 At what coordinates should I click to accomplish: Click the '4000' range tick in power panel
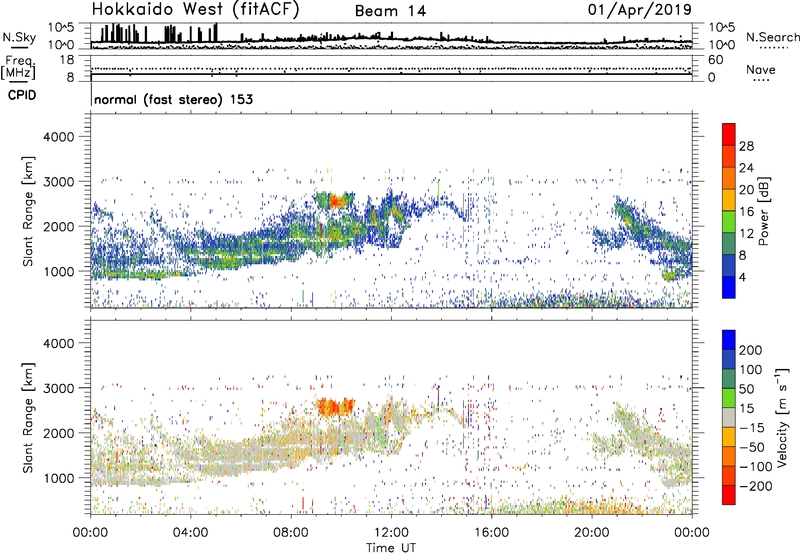59,137
